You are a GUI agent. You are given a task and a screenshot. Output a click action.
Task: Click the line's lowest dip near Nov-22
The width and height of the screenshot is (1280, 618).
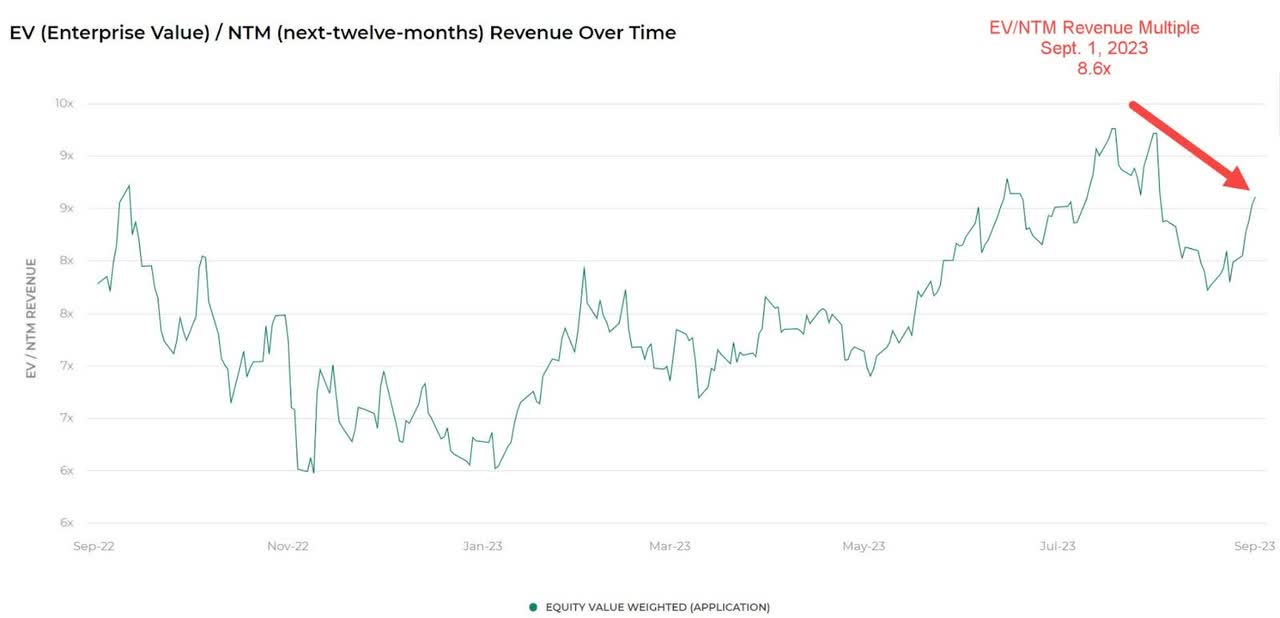(313, 472)
